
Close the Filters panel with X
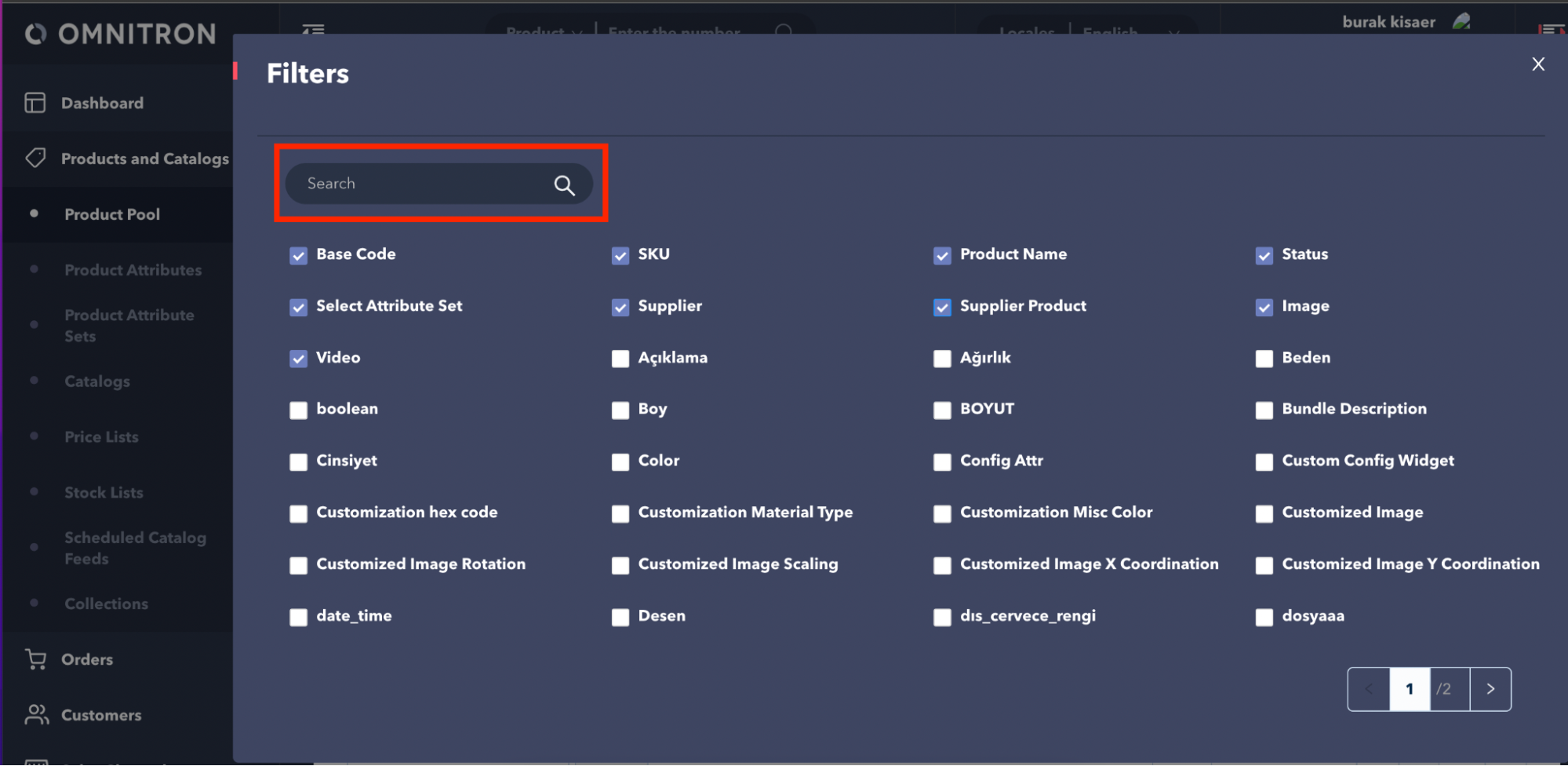pyautogui.click(x=1537, y=64)
